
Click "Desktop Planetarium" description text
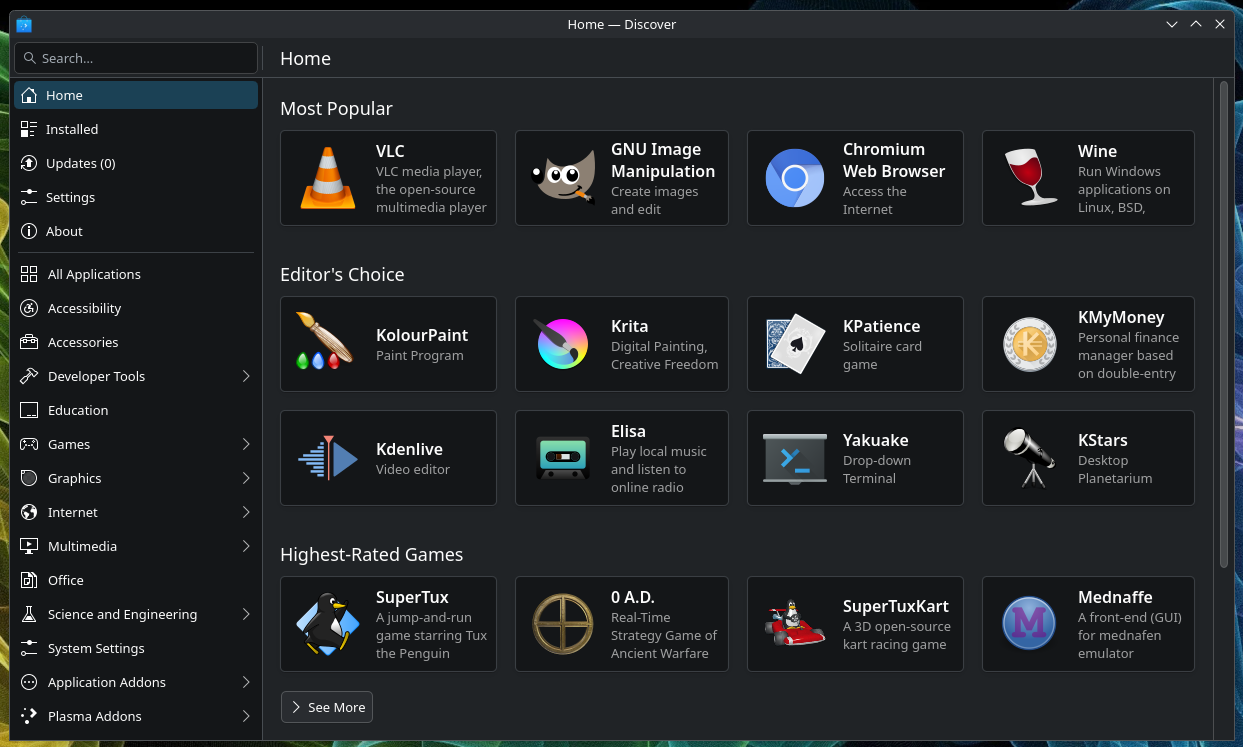point(1115,470)
